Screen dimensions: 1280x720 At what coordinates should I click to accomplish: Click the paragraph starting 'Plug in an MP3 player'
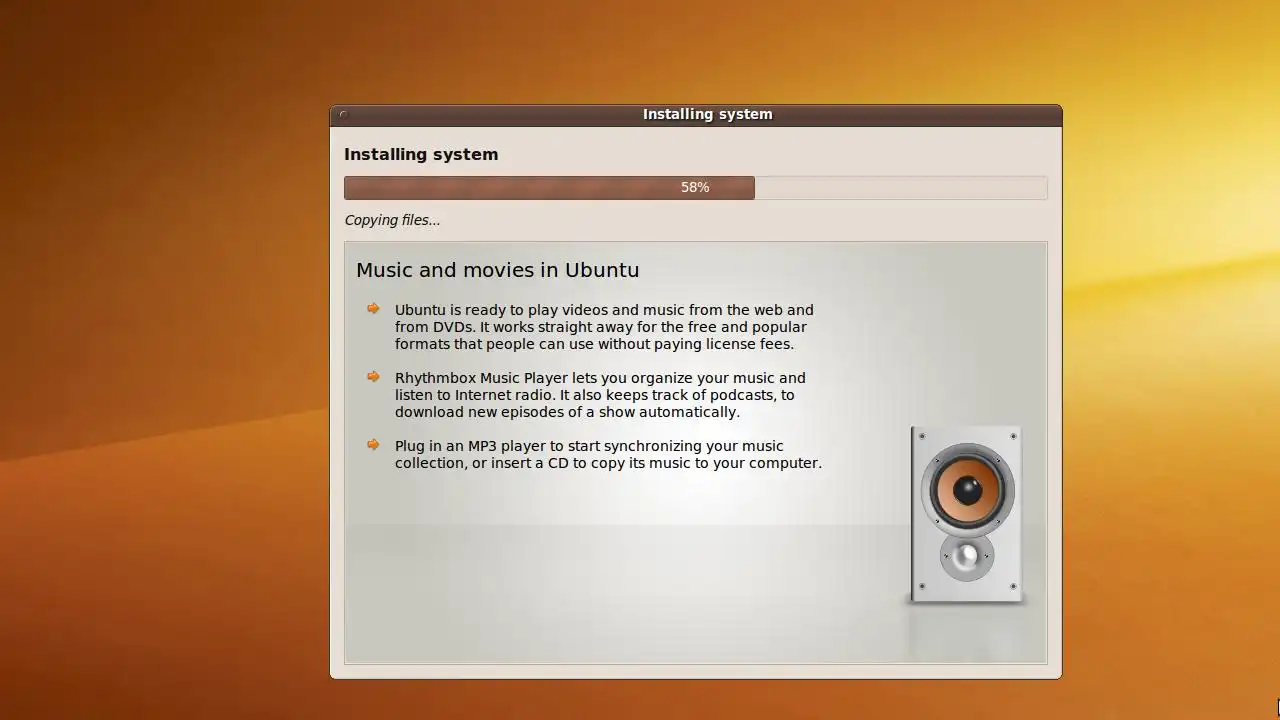tap(608, 454)
